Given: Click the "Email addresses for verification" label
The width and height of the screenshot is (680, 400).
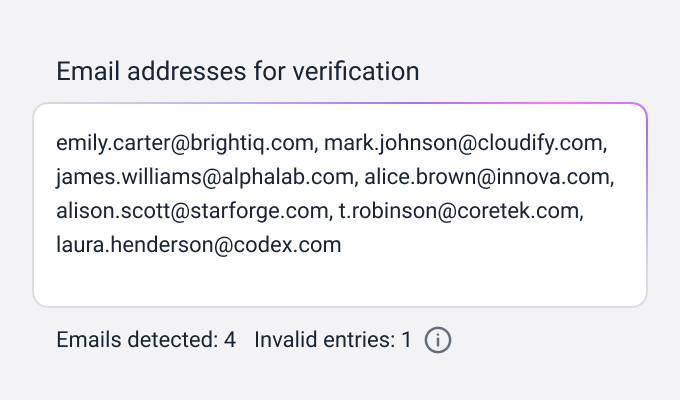Looking at the screenshot, I should pos(237,72).
